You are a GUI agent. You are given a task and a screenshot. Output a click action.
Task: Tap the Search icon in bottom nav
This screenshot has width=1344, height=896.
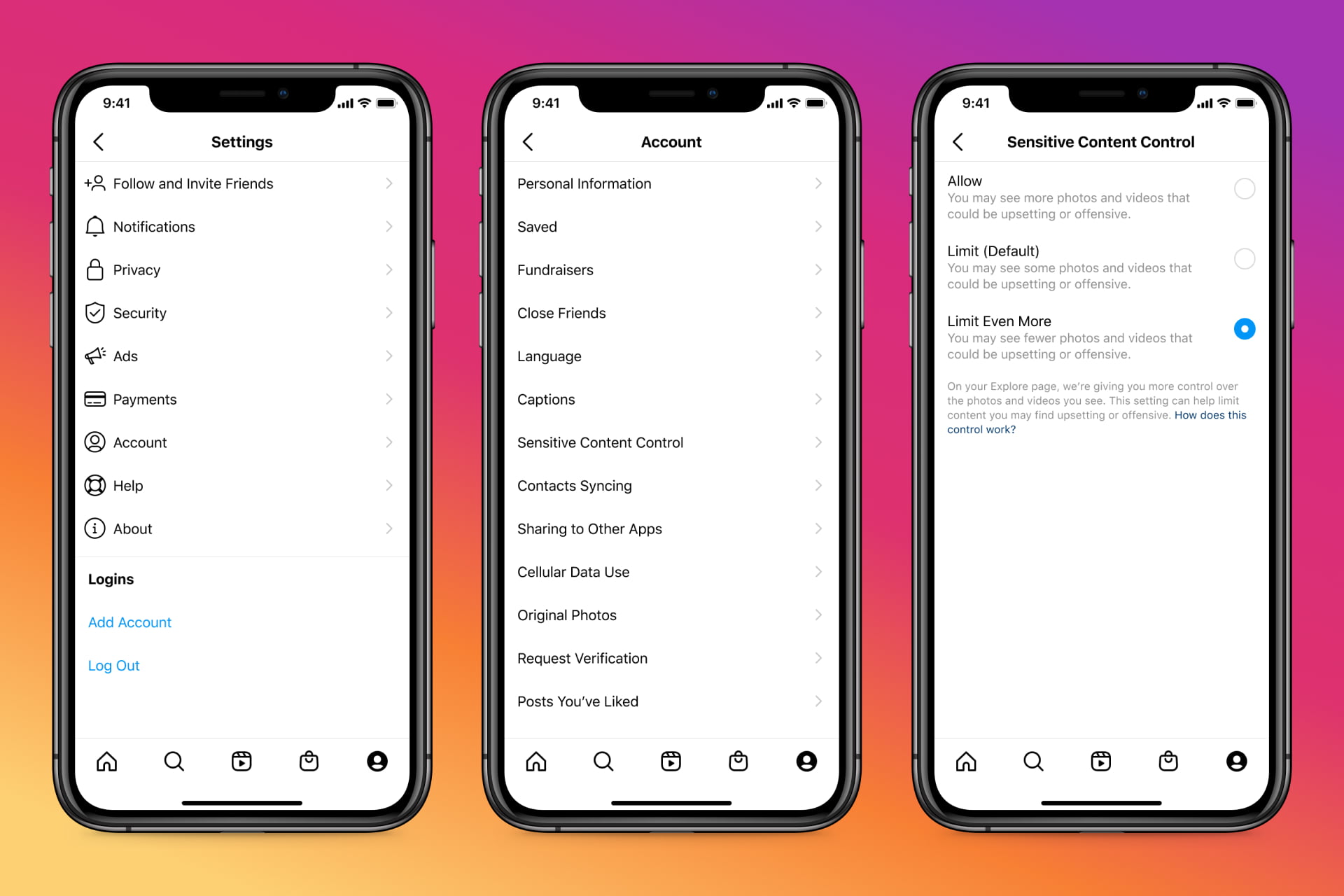coord(173,759)
